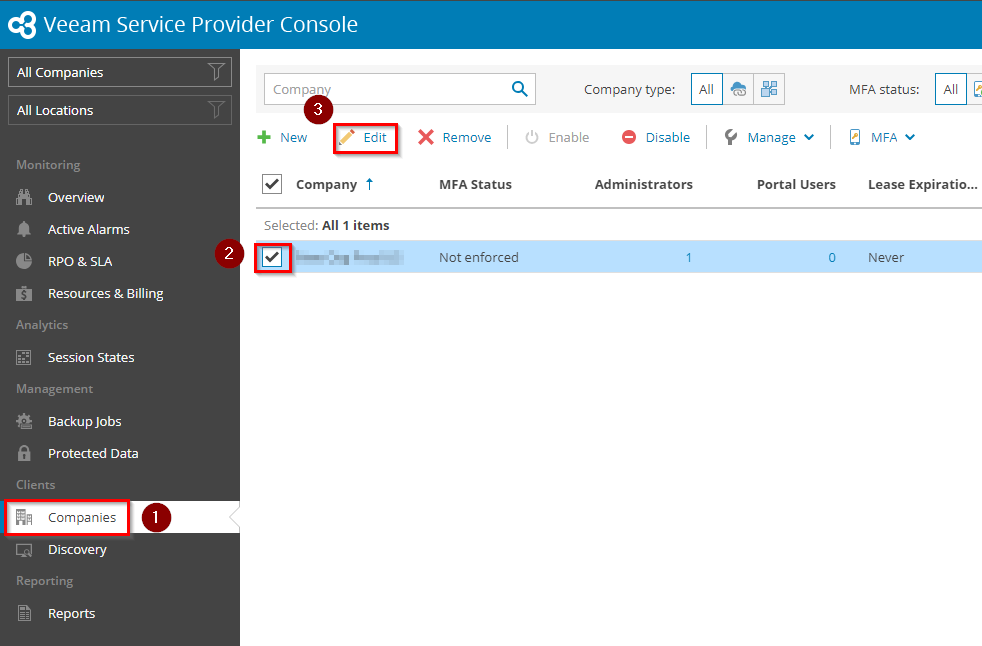Click Edit for the selected company
The width and height of the screenshot is (982, 646).
point(365,138)
